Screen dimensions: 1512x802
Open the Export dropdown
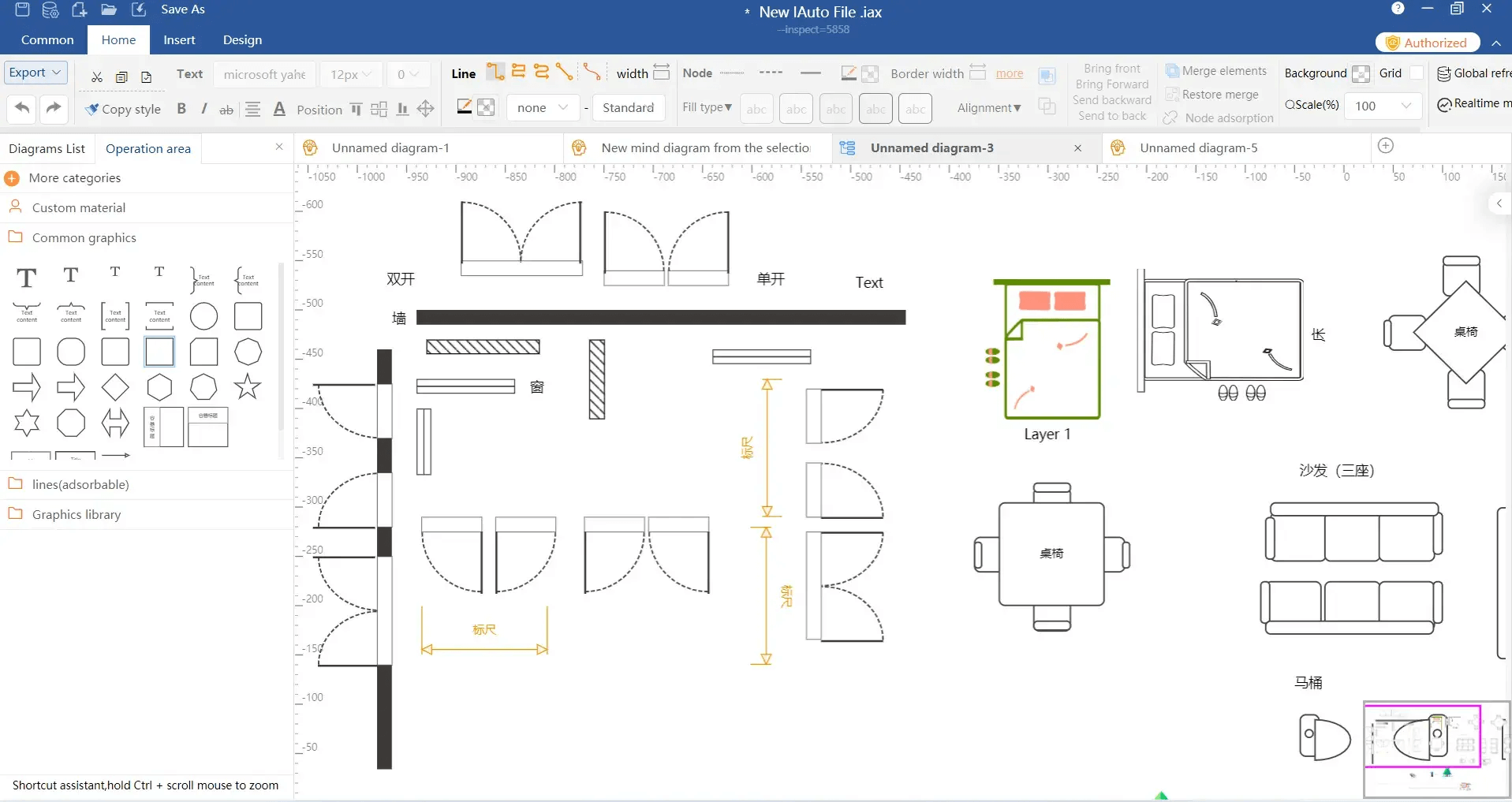pos(35,73)
